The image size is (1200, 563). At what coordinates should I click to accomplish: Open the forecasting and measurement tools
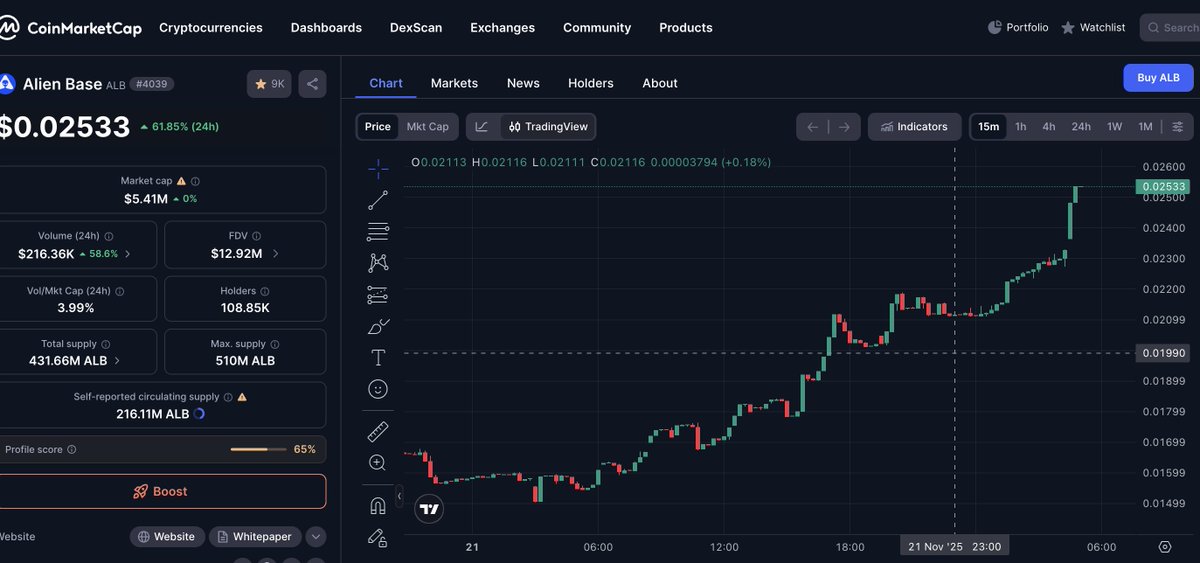point(378,294)
